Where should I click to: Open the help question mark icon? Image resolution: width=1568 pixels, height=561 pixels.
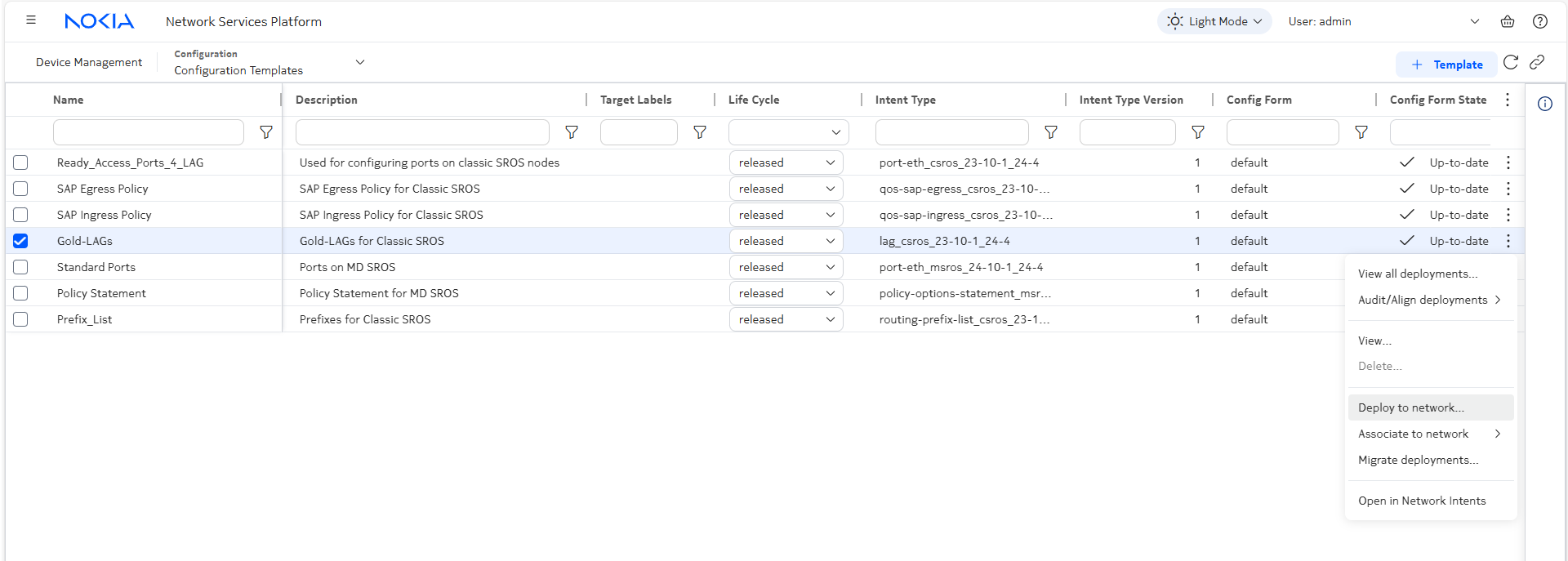point(1540,21)
